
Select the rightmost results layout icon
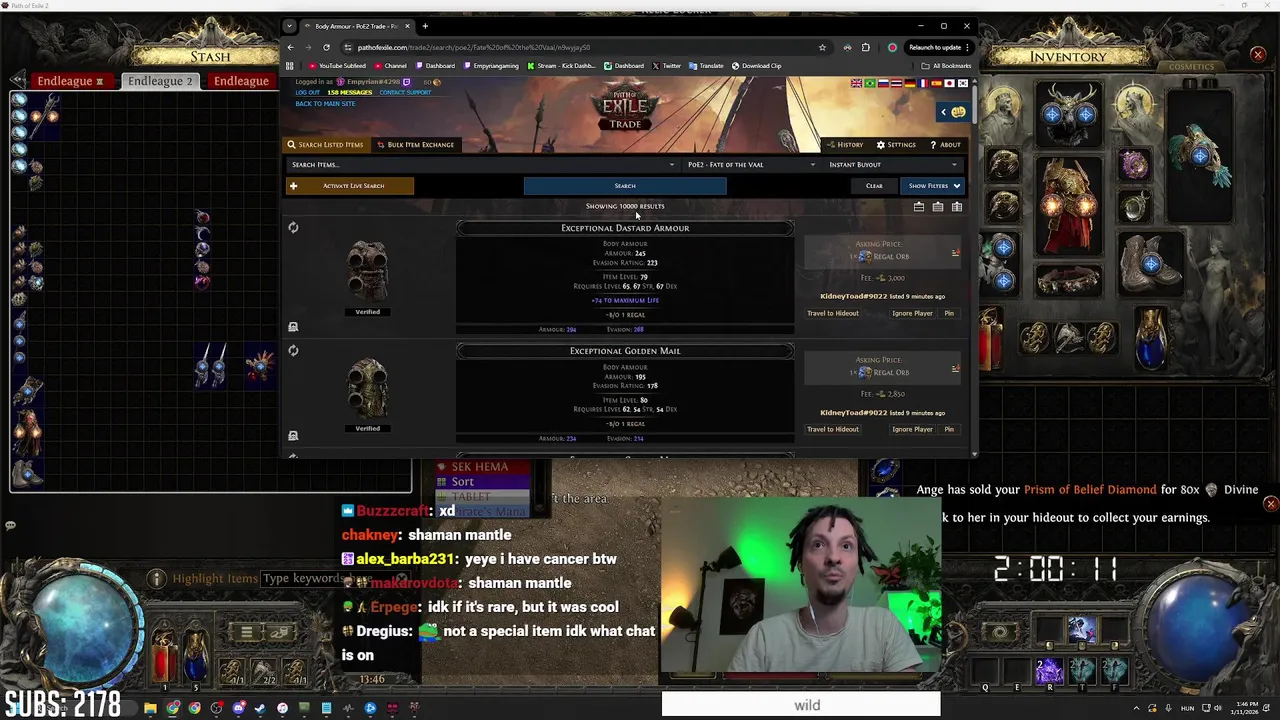957,207
